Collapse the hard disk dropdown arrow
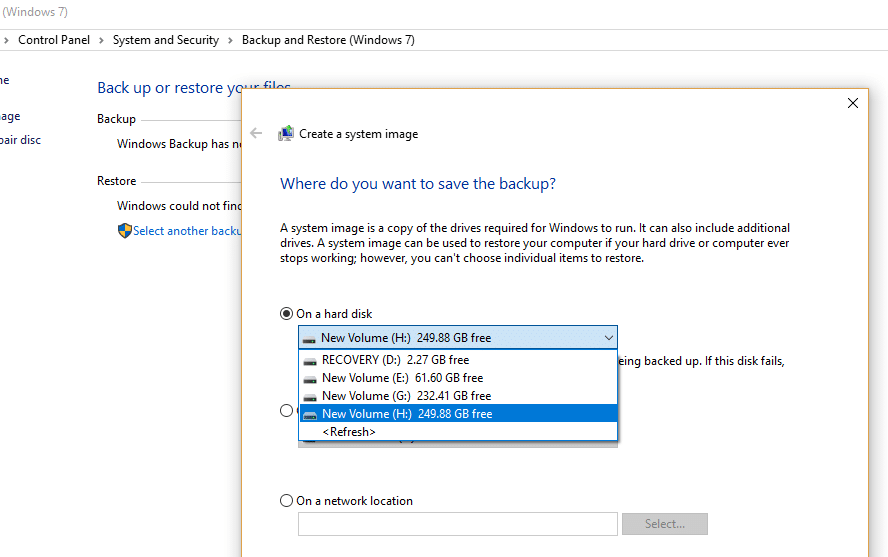The width and height of the screenshot is (888, 557). [608, 338]
